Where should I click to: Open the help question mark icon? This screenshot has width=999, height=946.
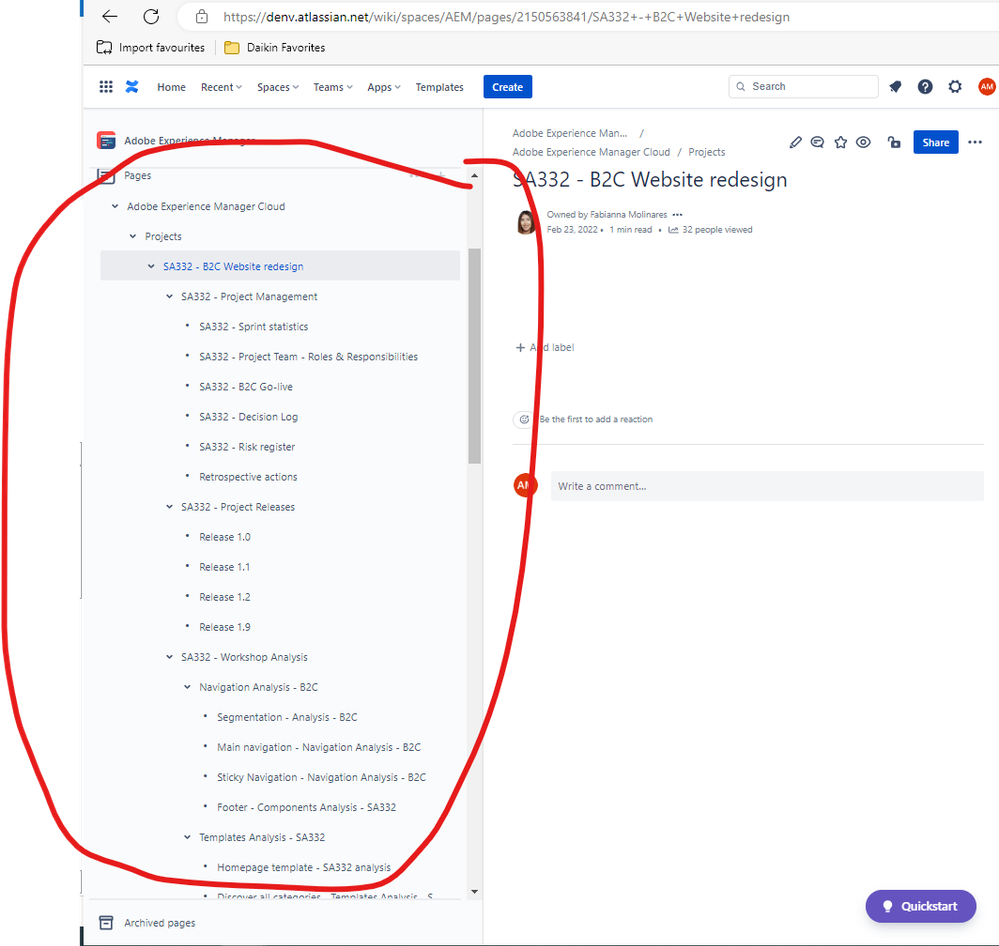925,87
